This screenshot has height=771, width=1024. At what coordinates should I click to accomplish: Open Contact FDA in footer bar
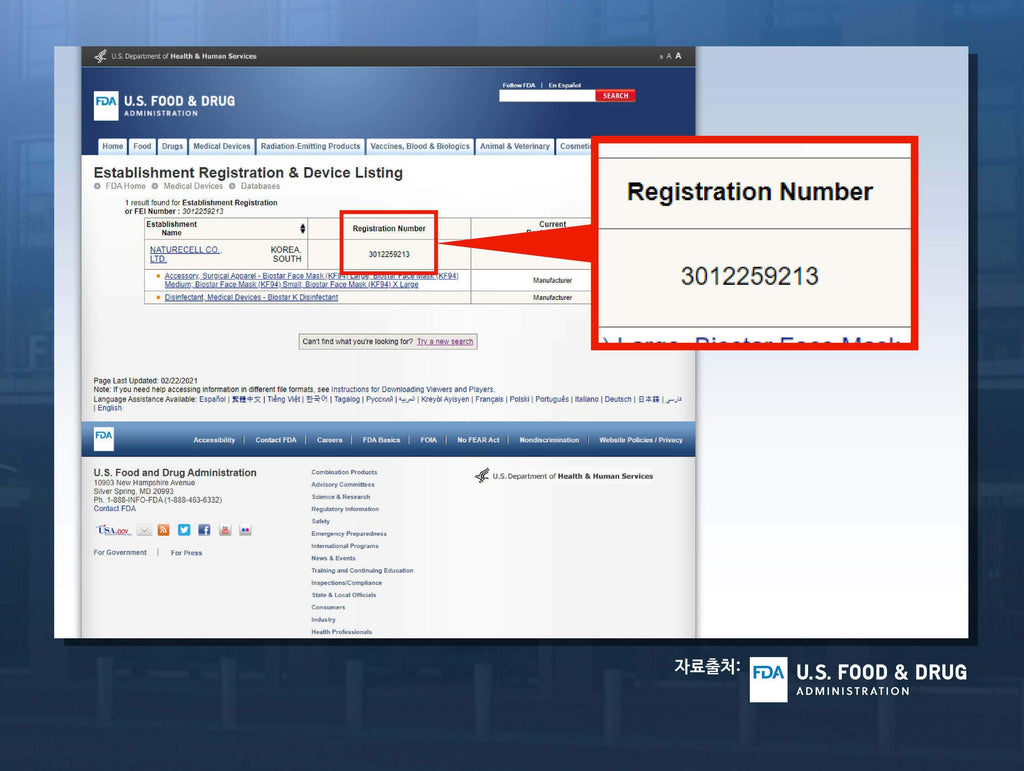pyautogui.click(x=276, y=440)
